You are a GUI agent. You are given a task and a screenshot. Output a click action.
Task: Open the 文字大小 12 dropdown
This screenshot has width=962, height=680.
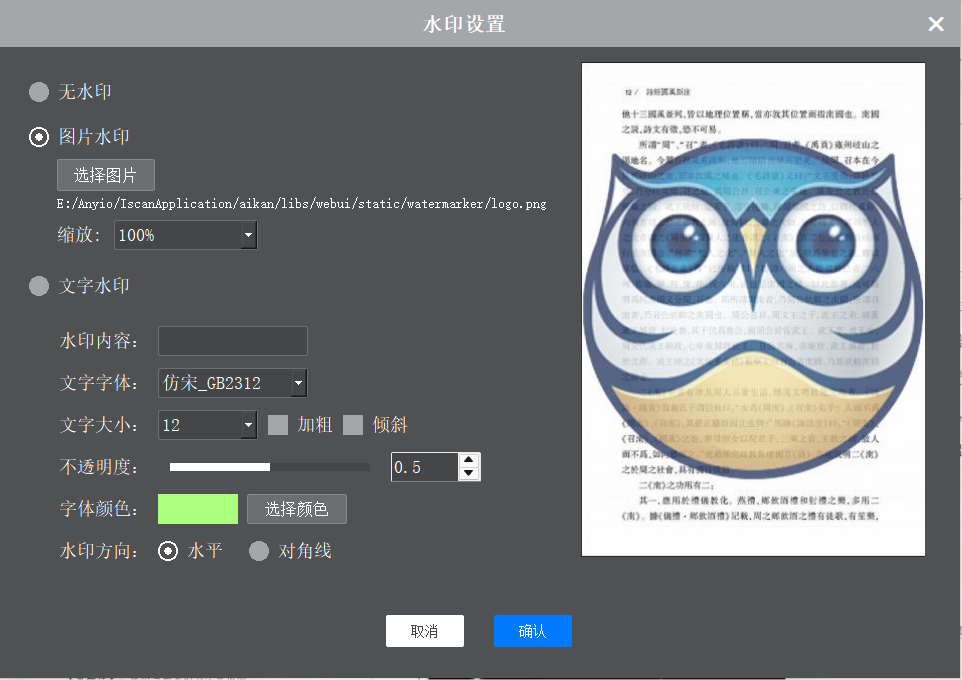click(207, 425)
